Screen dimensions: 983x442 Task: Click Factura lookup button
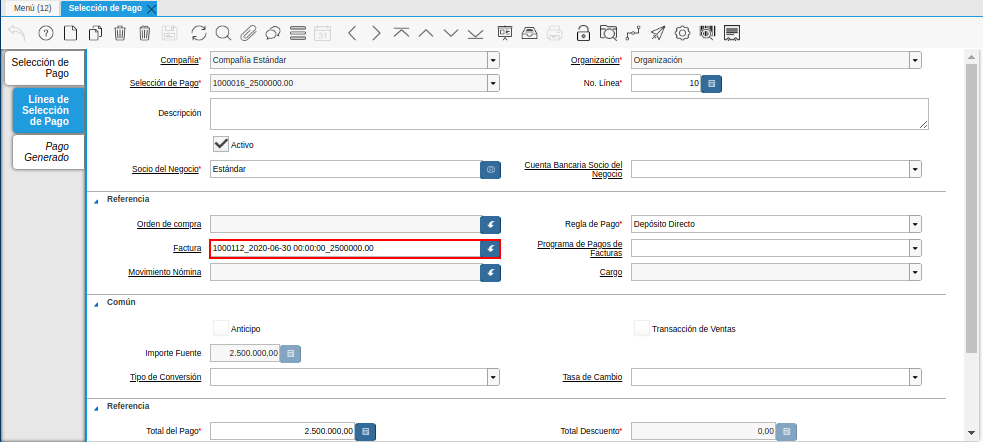tap(490, 248)
